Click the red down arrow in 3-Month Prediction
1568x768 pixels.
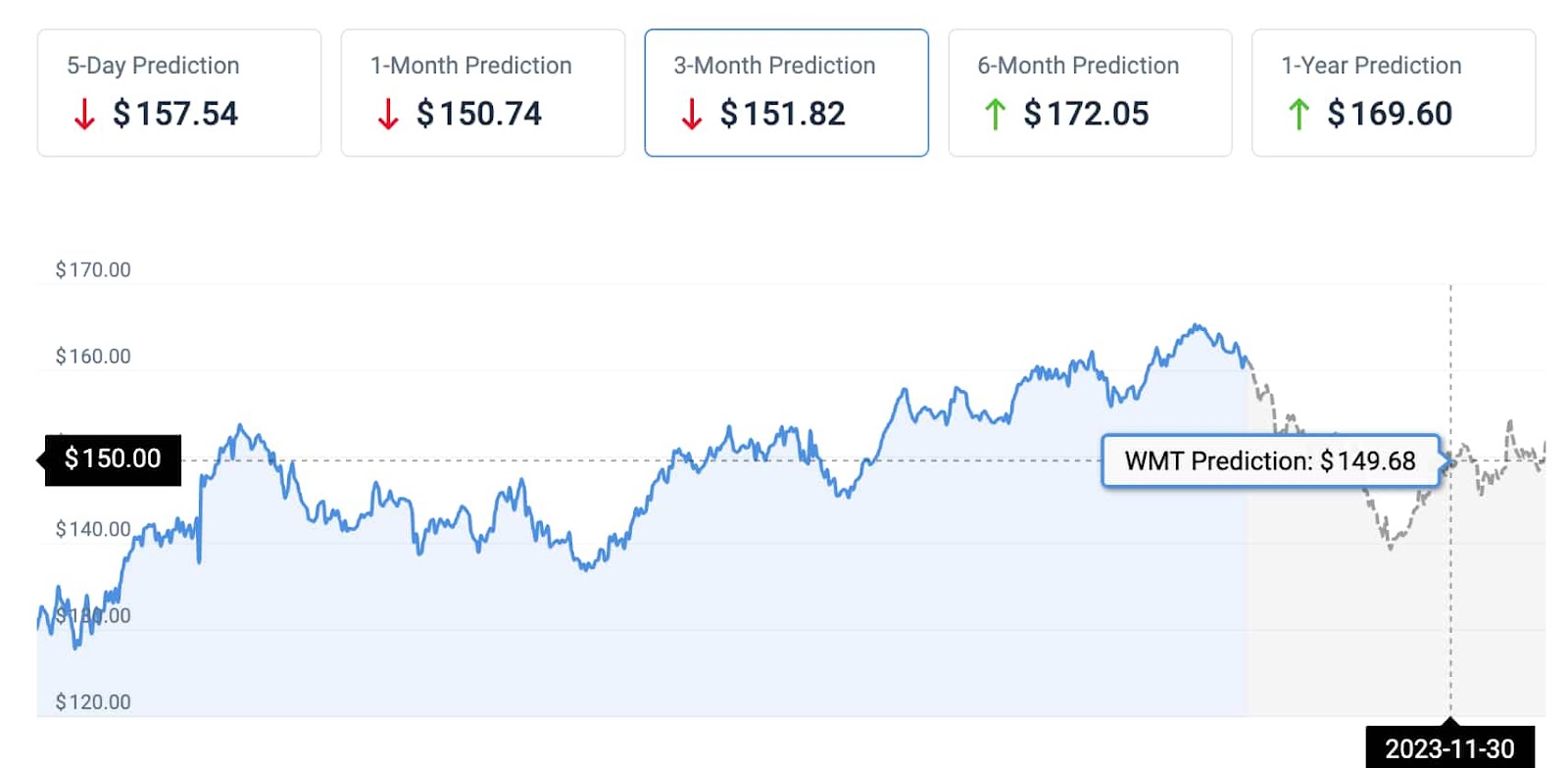[x=692, y=114]
